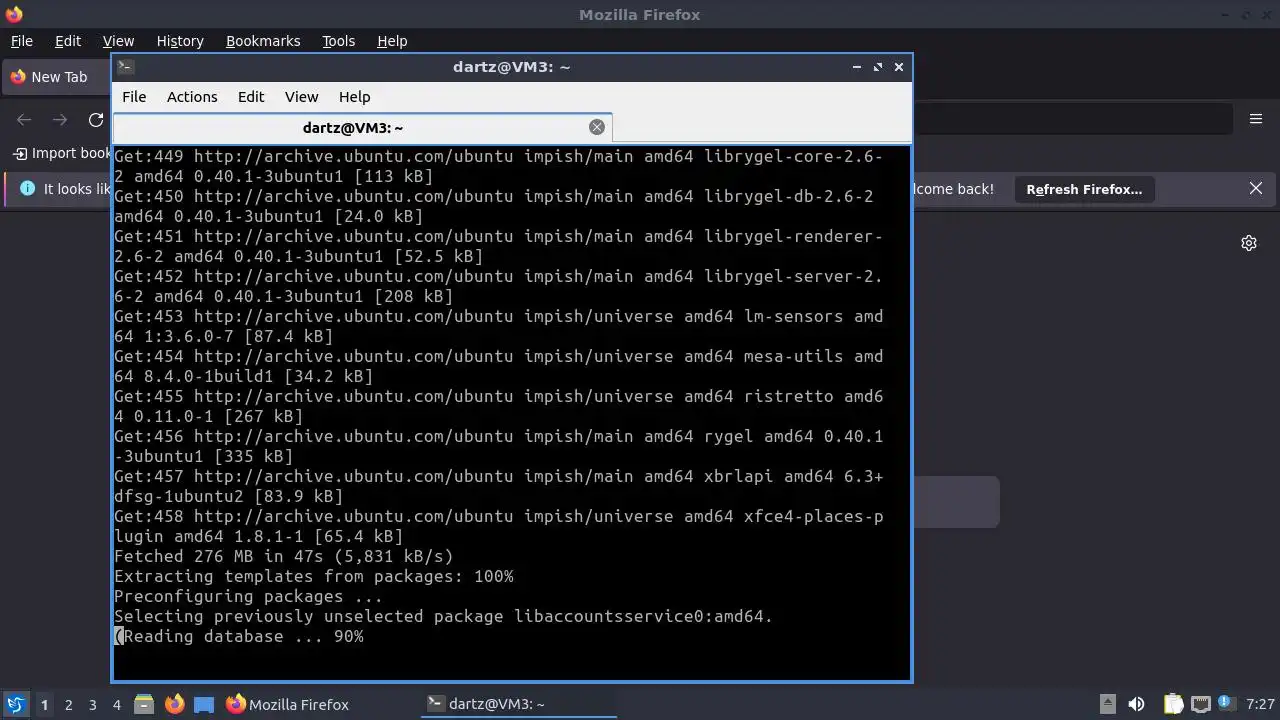
Task: Click 'Fetched 276 MB in 47s' line
Action: coord(284,556)
